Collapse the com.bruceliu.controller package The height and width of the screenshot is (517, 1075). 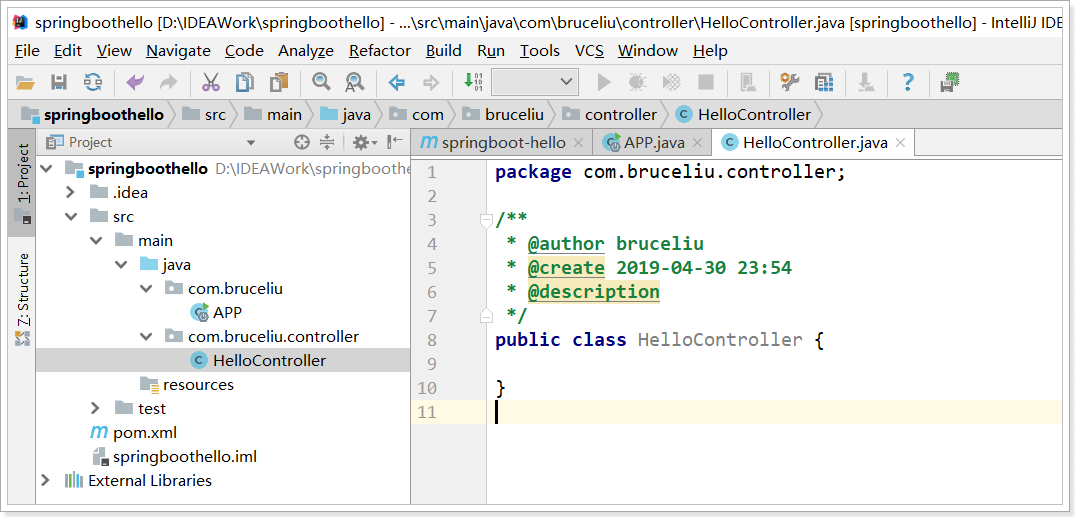click(x=146, y=337)
